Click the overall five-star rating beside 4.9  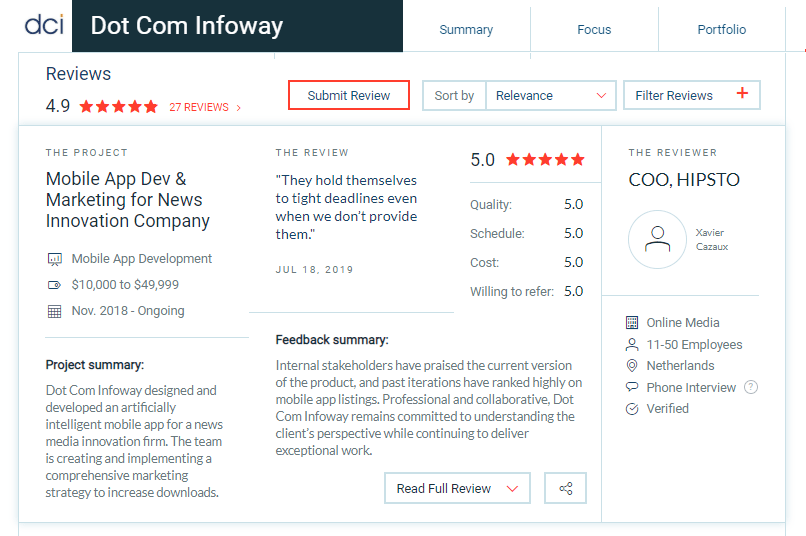point(118,106)
